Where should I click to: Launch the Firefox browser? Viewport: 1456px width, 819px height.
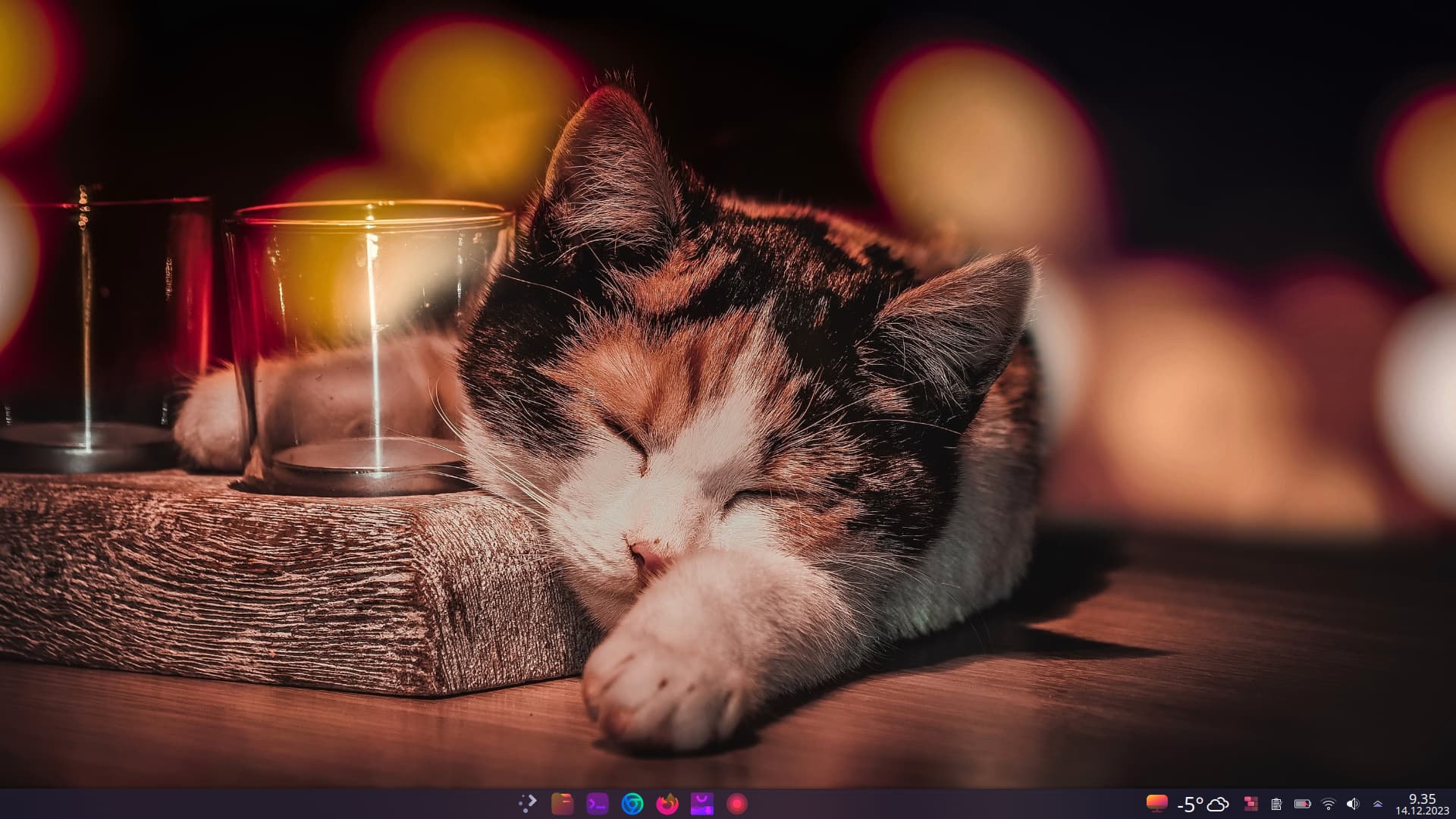(x=667, y=804)
